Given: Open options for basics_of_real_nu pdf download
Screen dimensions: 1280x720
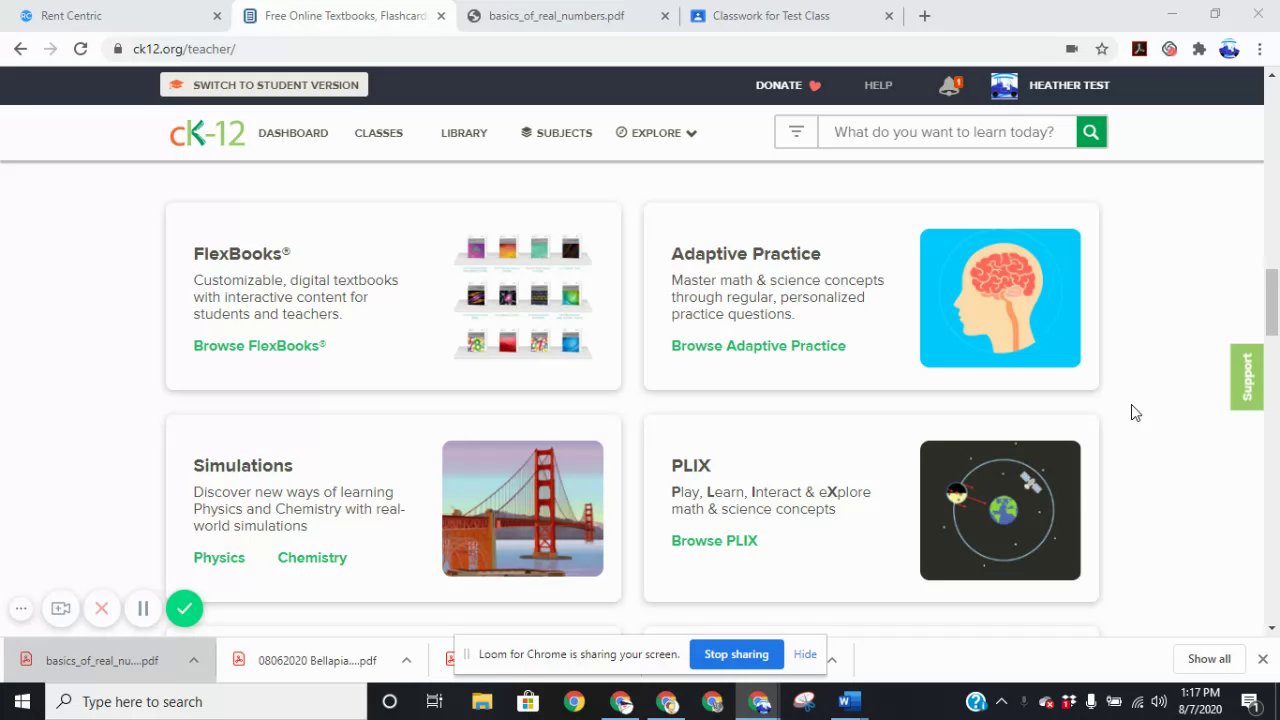Looking at the screenshot, I should pos(194,660).
